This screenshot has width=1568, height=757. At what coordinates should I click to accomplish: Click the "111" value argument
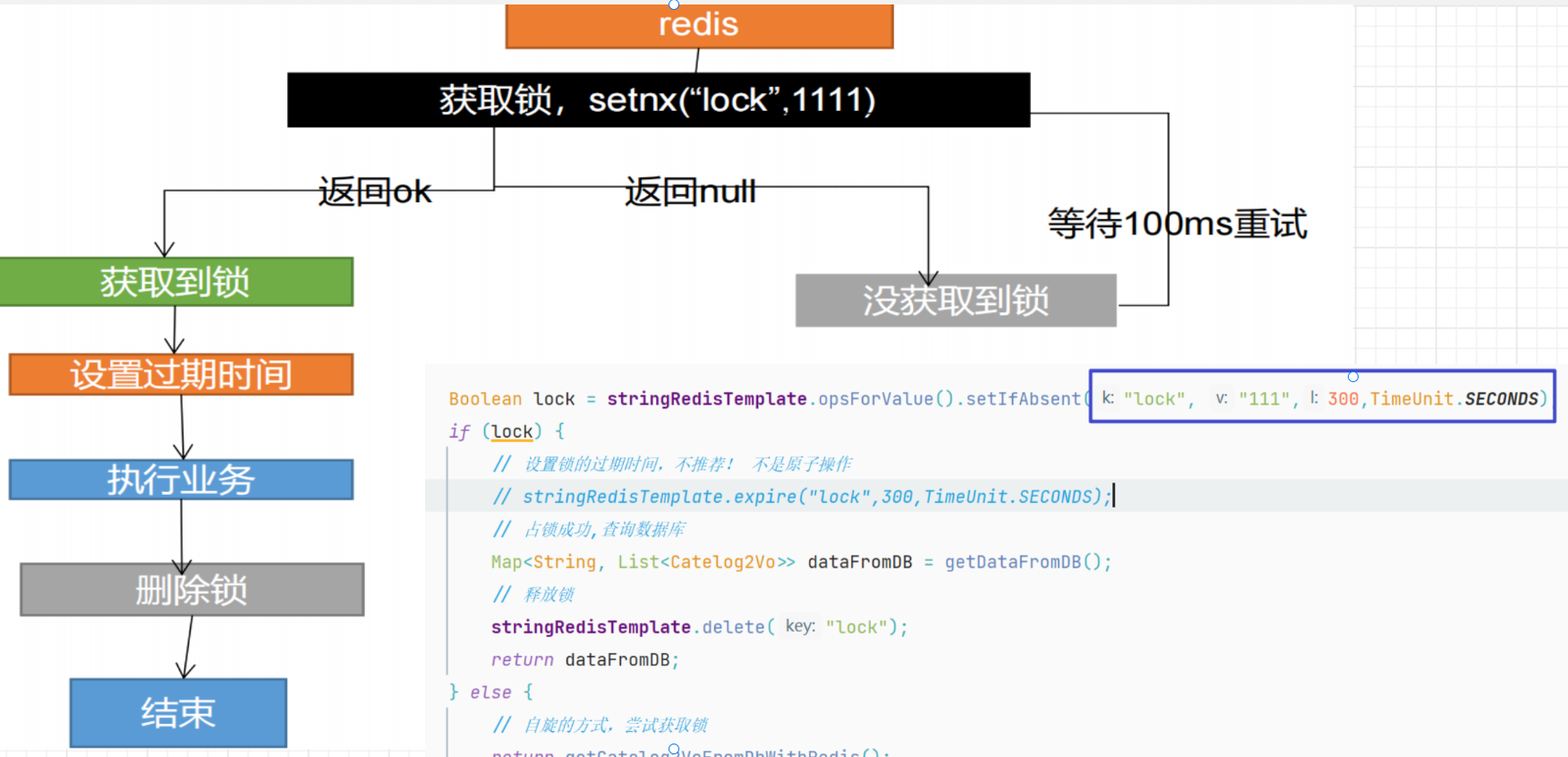coord(1264,399)
